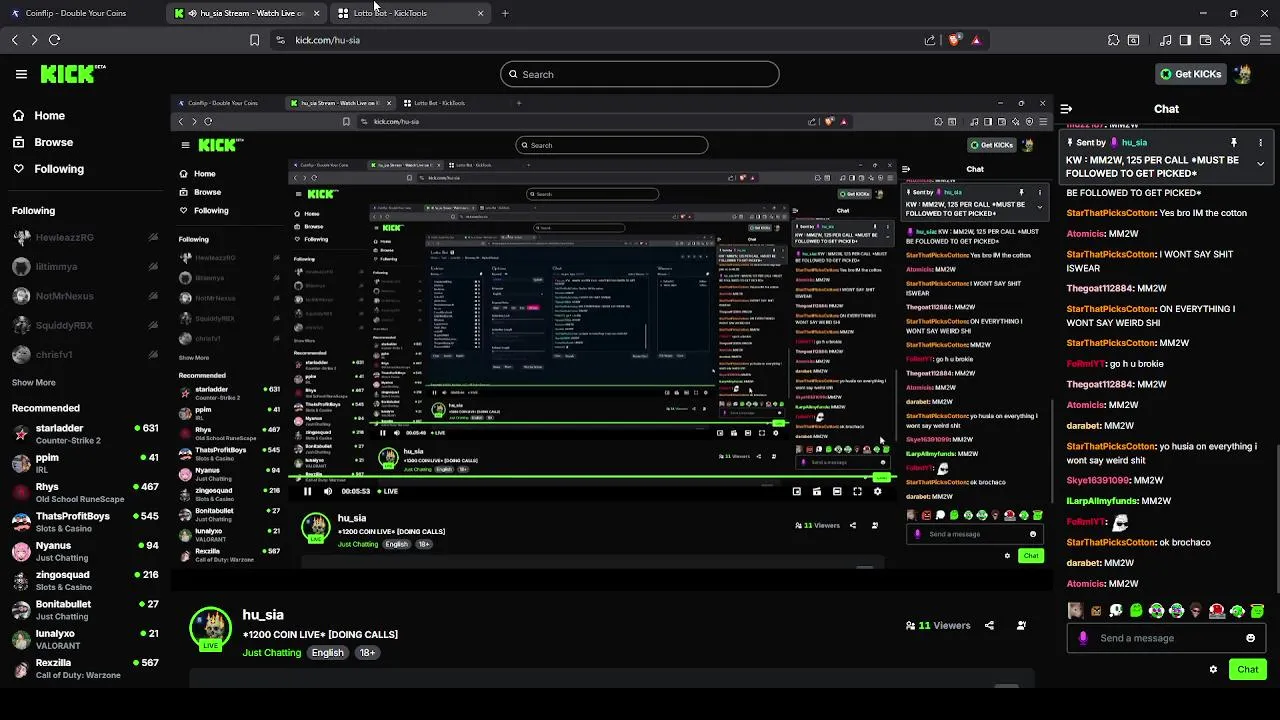This screenshot has height=720, width=1280.
Task: Open browser extensions puzzle icon
Action: [x=1113, y=40]
